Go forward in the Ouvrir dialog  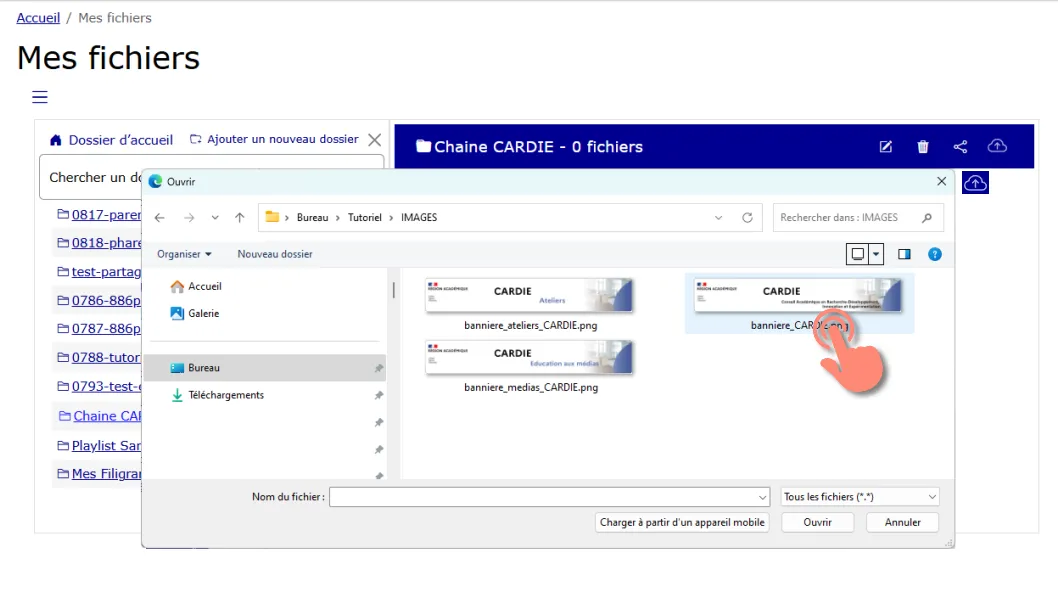tap(189, 217)
